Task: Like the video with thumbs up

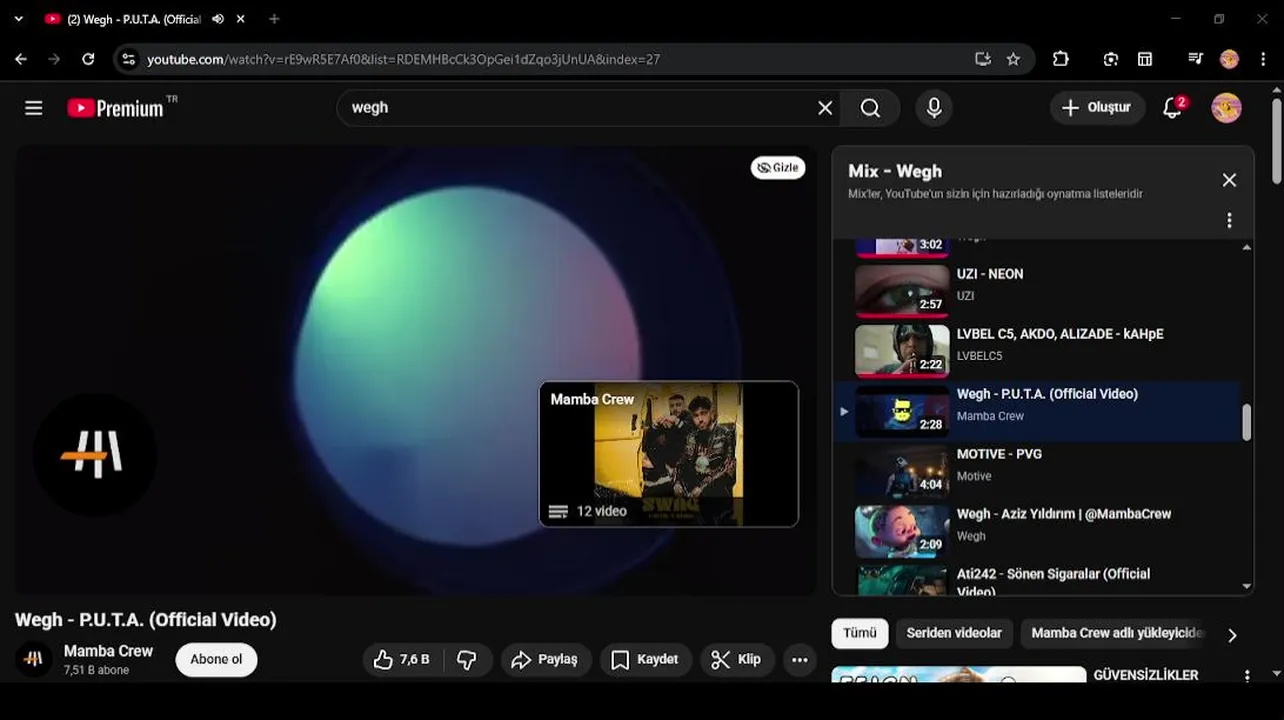Action: (x=402, y=660)
